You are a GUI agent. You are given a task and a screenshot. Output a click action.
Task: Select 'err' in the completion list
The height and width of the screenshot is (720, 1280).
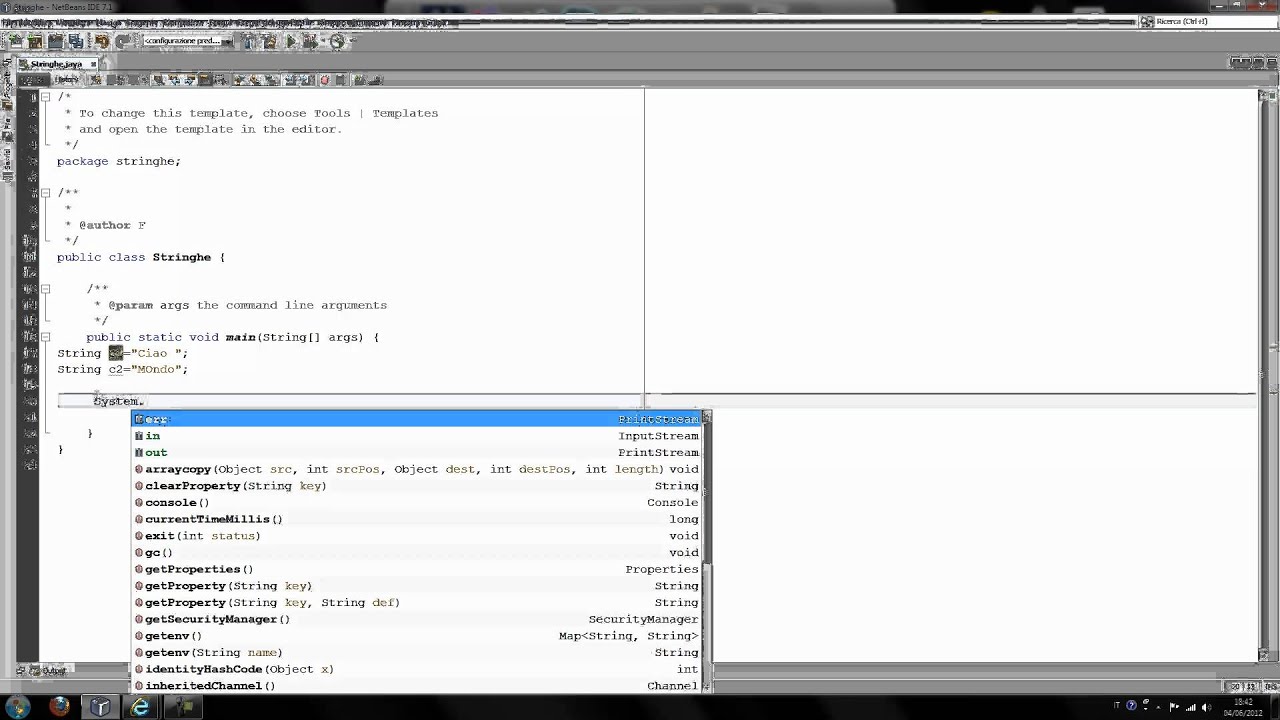(417, 419)
